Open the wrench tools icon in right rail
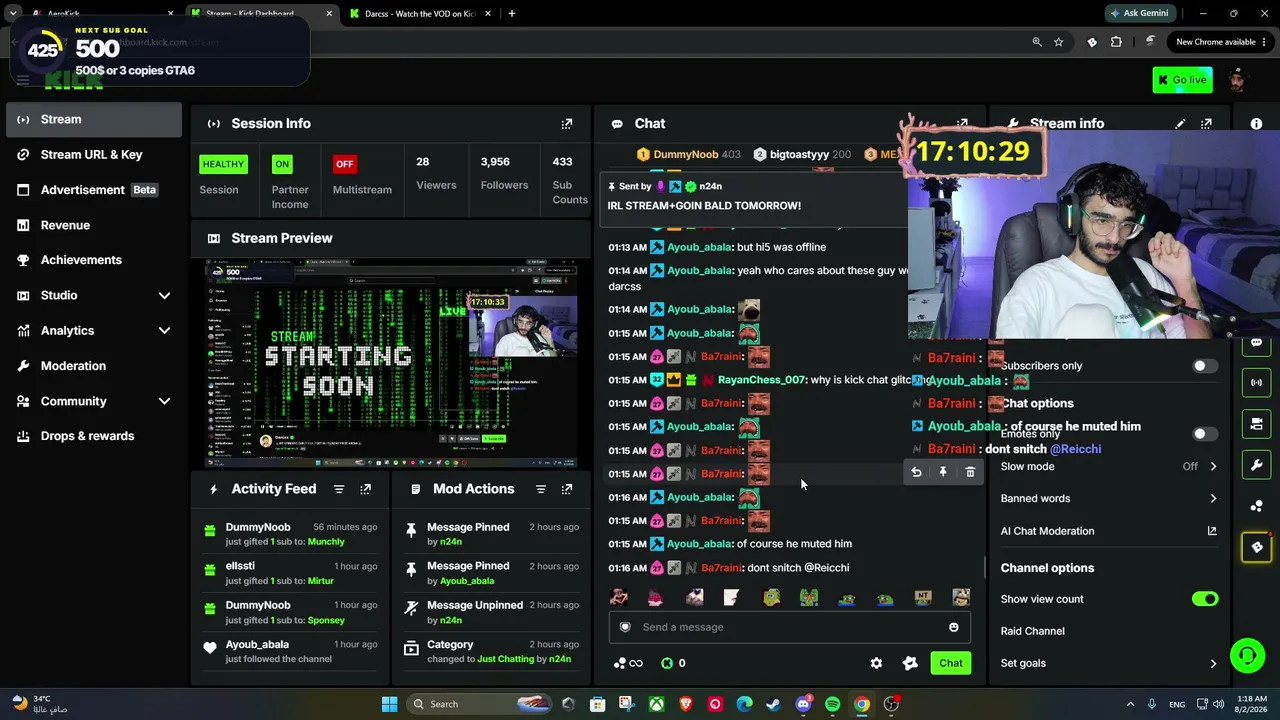 pyautogui.click(x=1257, y=465)
